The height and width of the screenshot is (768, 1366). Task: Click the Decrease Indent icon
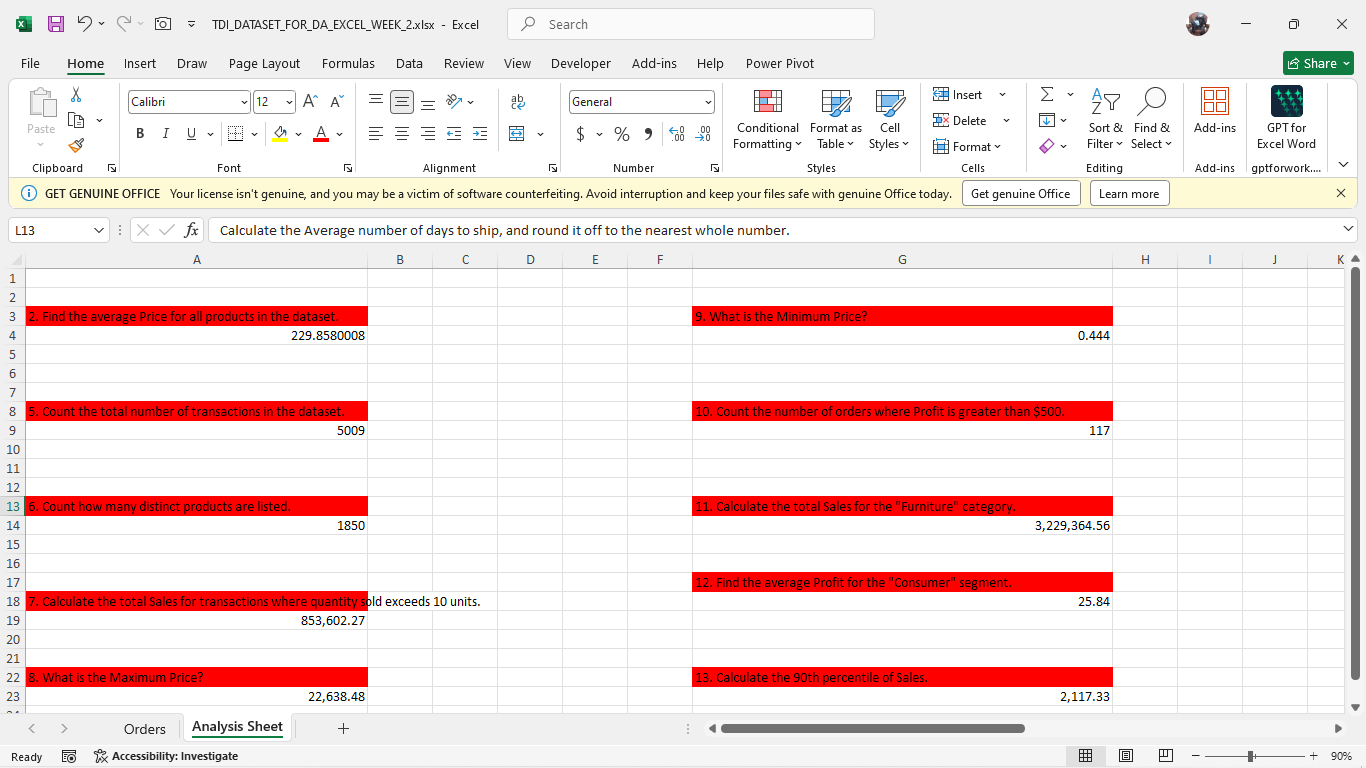tap(453, 134)
